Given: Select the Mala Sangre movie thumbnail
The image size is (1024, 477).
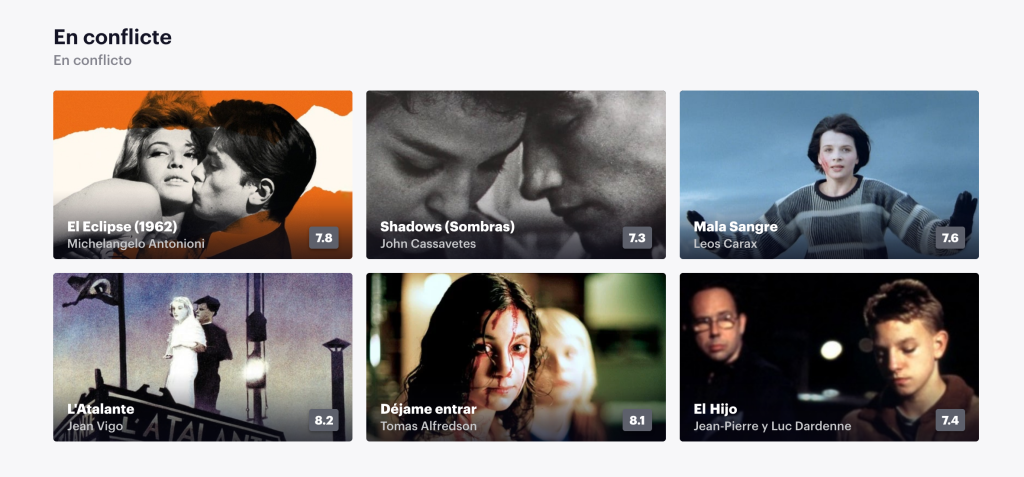Looking at the screenshot, I should 829,160.
